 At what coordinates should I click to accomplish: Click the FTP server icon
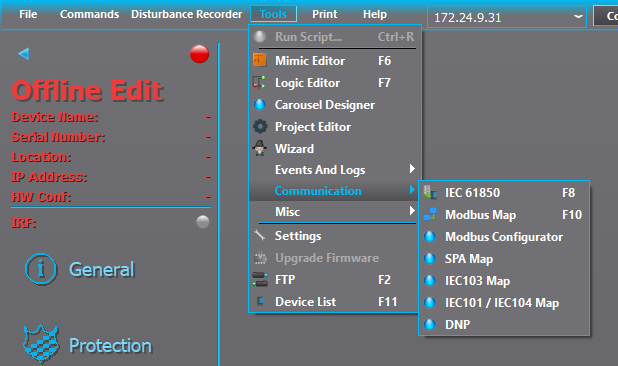(x=260, y=279)
